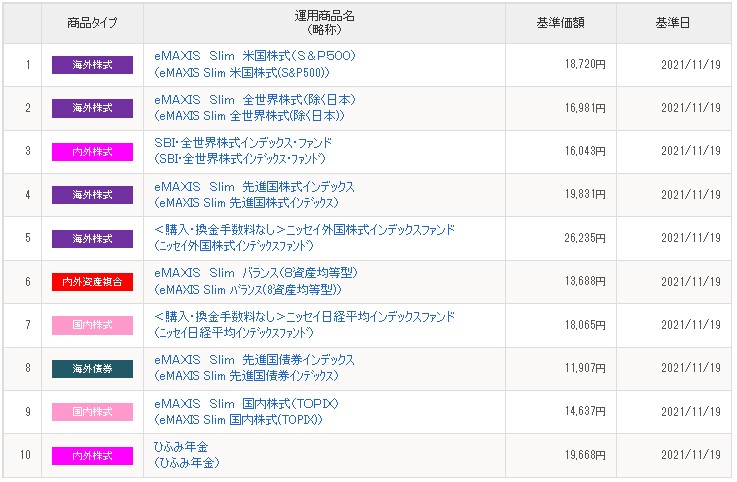Image resolution: width=737 pixels, height=482 pixels.
Task: Select price 13,688円
Action: 585,282
